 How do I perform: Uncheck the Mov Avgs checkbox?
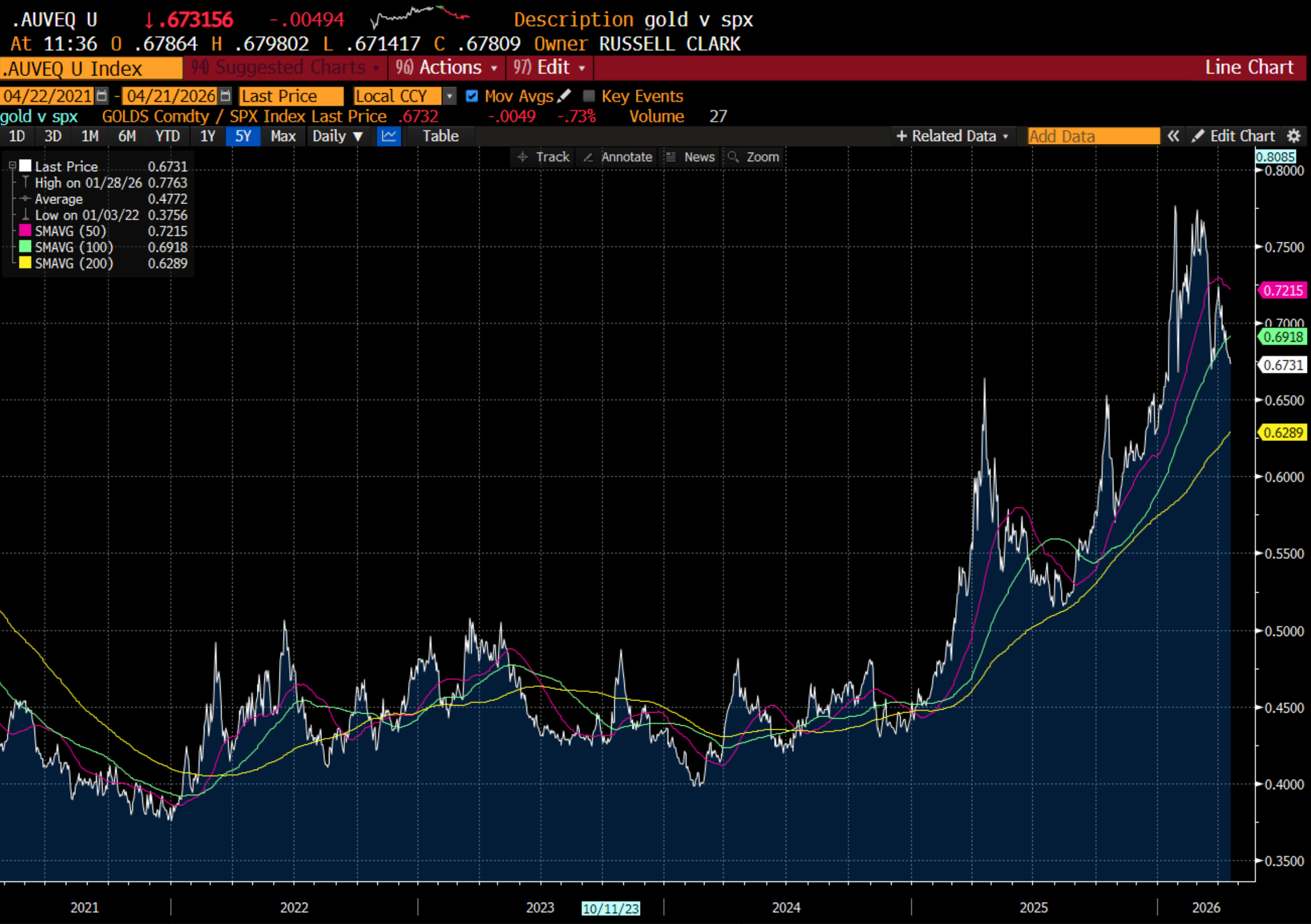[472, 96]
